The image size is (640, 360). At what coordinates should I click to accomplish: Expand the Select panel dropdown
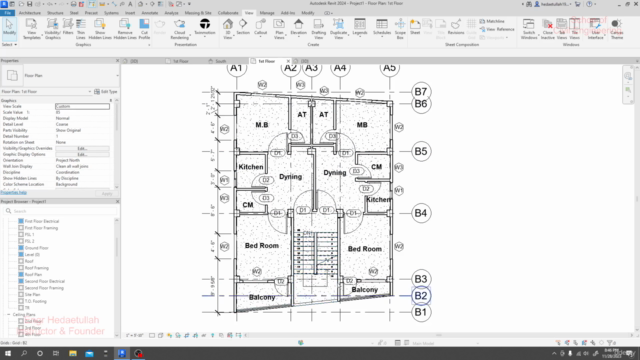pyautogui.click(x=9, y=44)
